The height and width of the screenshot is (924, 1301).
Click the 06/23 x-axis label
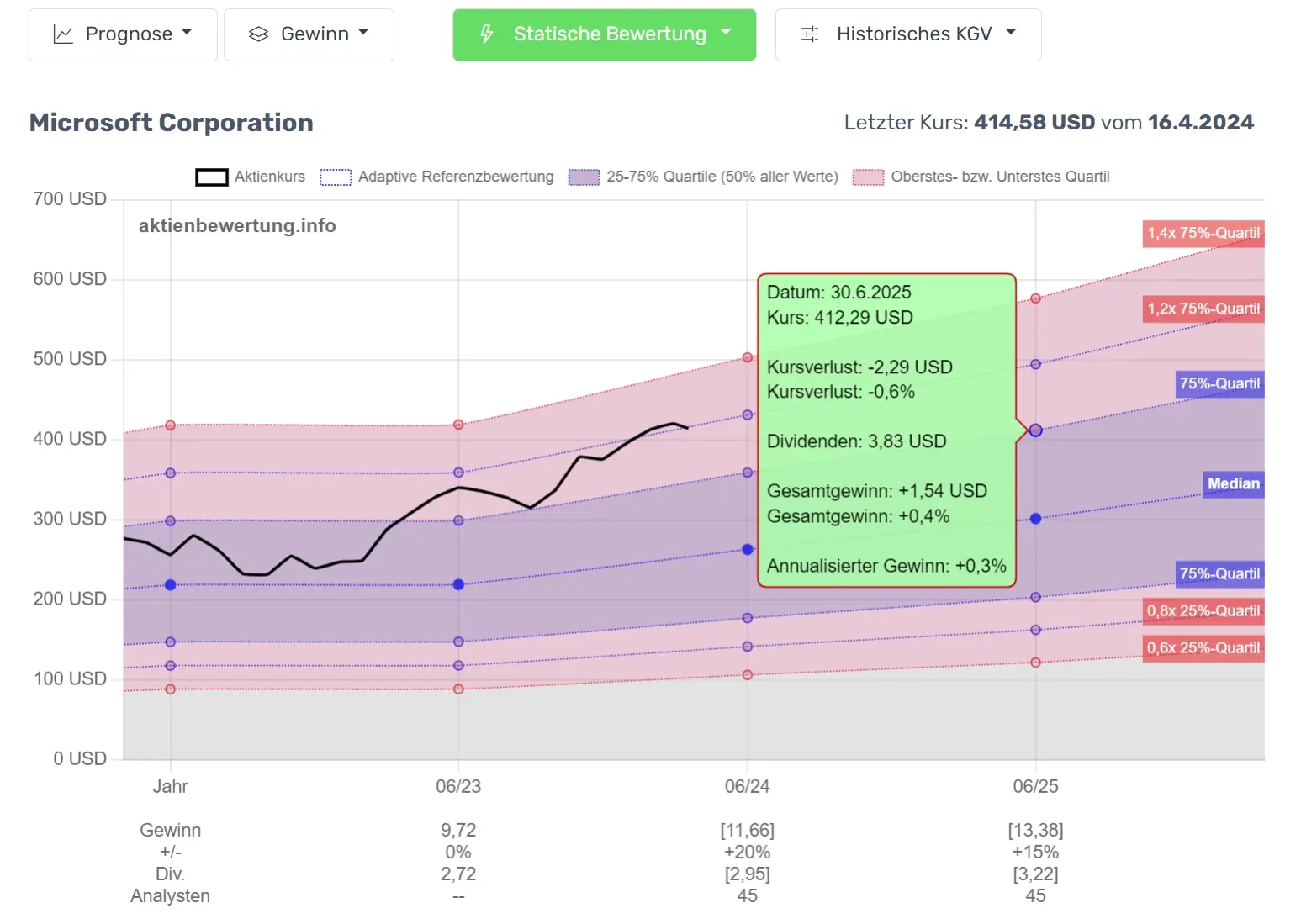[458, 787]
